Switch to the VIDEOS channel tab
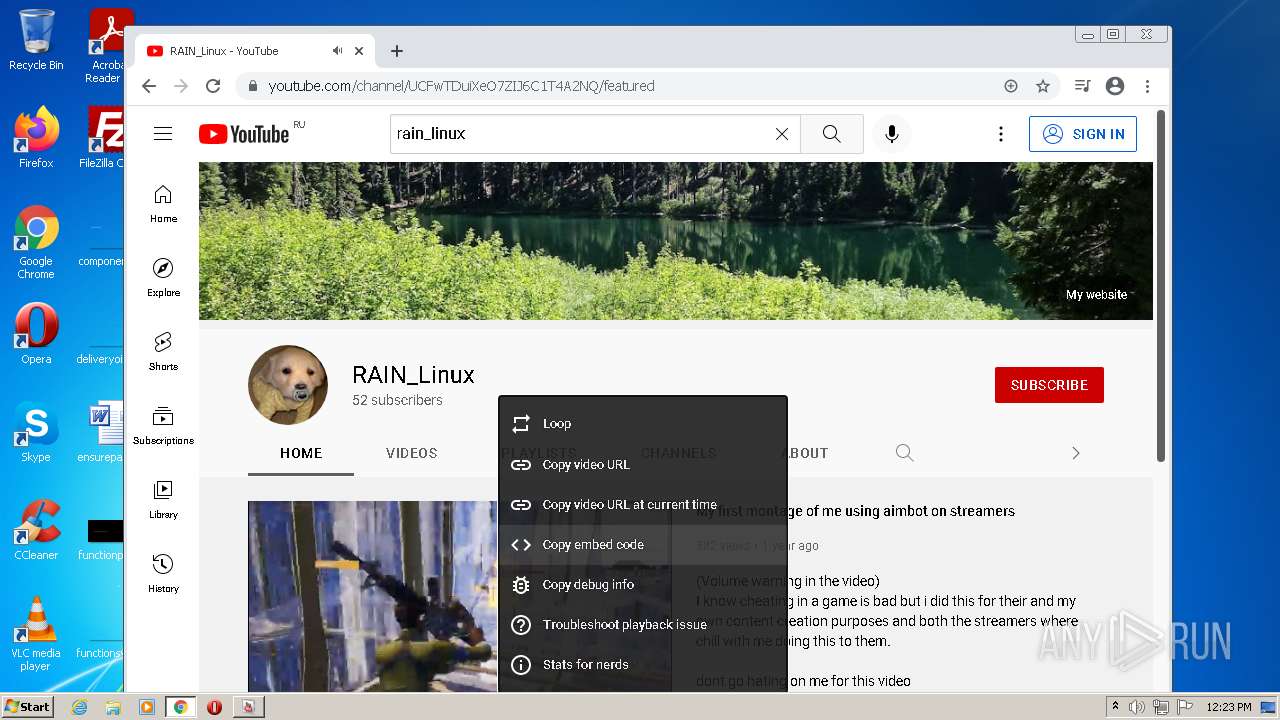The image size is (1280, 720). 412,453
